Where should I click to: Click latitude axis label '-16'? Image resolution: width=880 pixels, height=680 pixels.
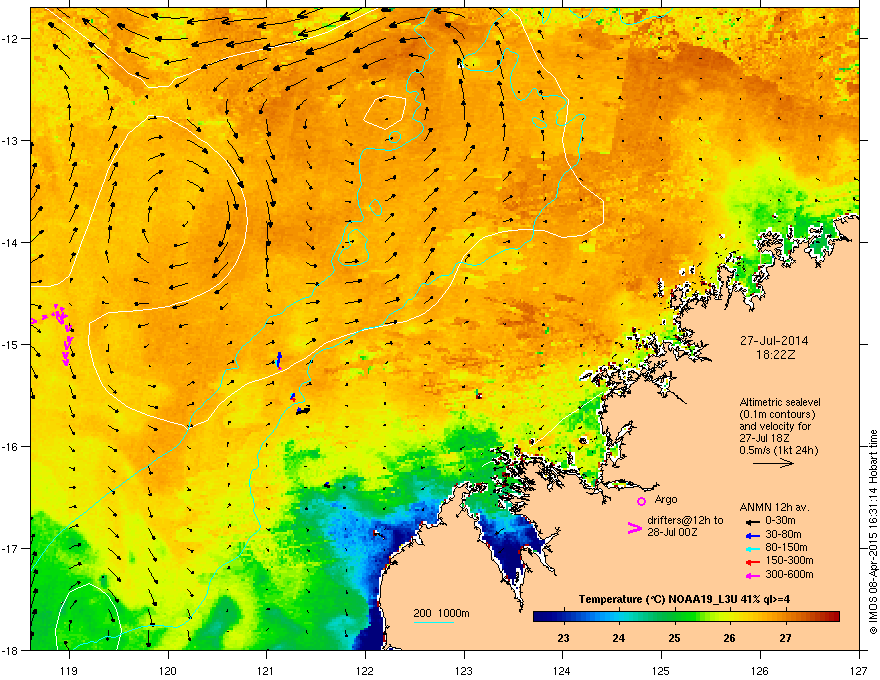(x=11, y=447)
